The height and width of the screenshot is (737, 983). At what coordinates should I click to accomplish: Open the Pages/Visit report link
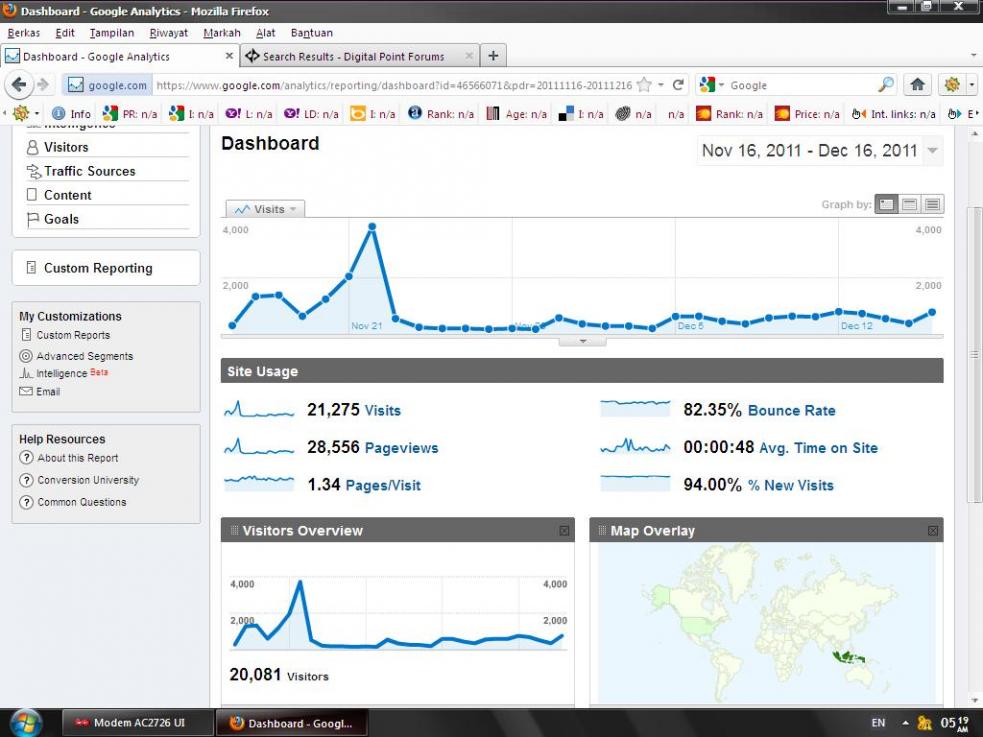382,485
